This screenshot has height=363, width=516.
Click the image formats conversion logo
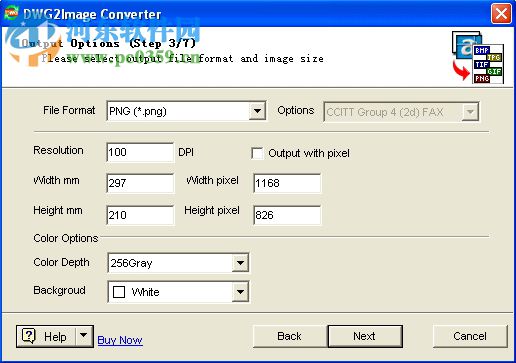(x=478, y=57)
